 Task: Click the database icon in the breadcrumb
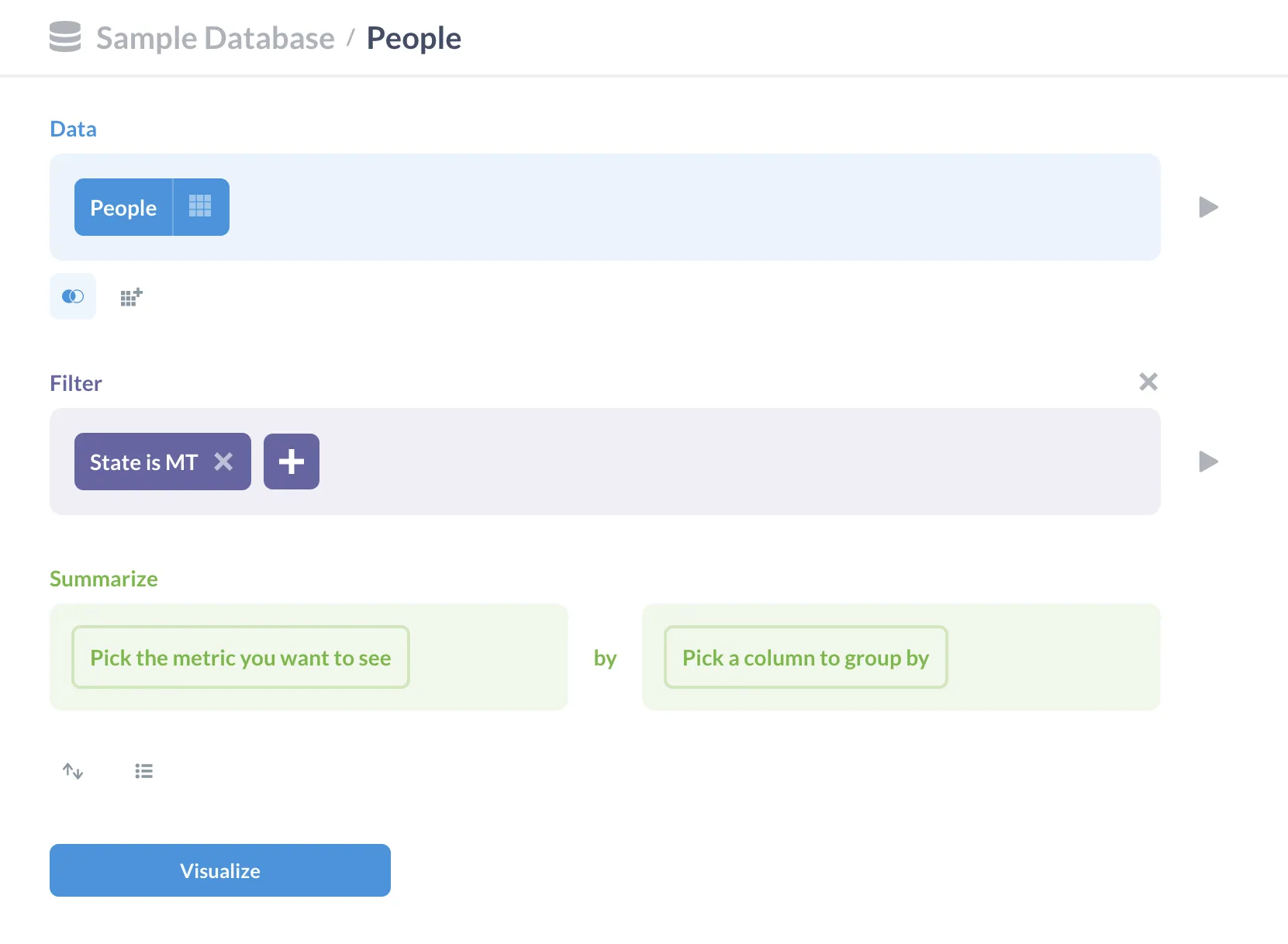click(64, 36)
